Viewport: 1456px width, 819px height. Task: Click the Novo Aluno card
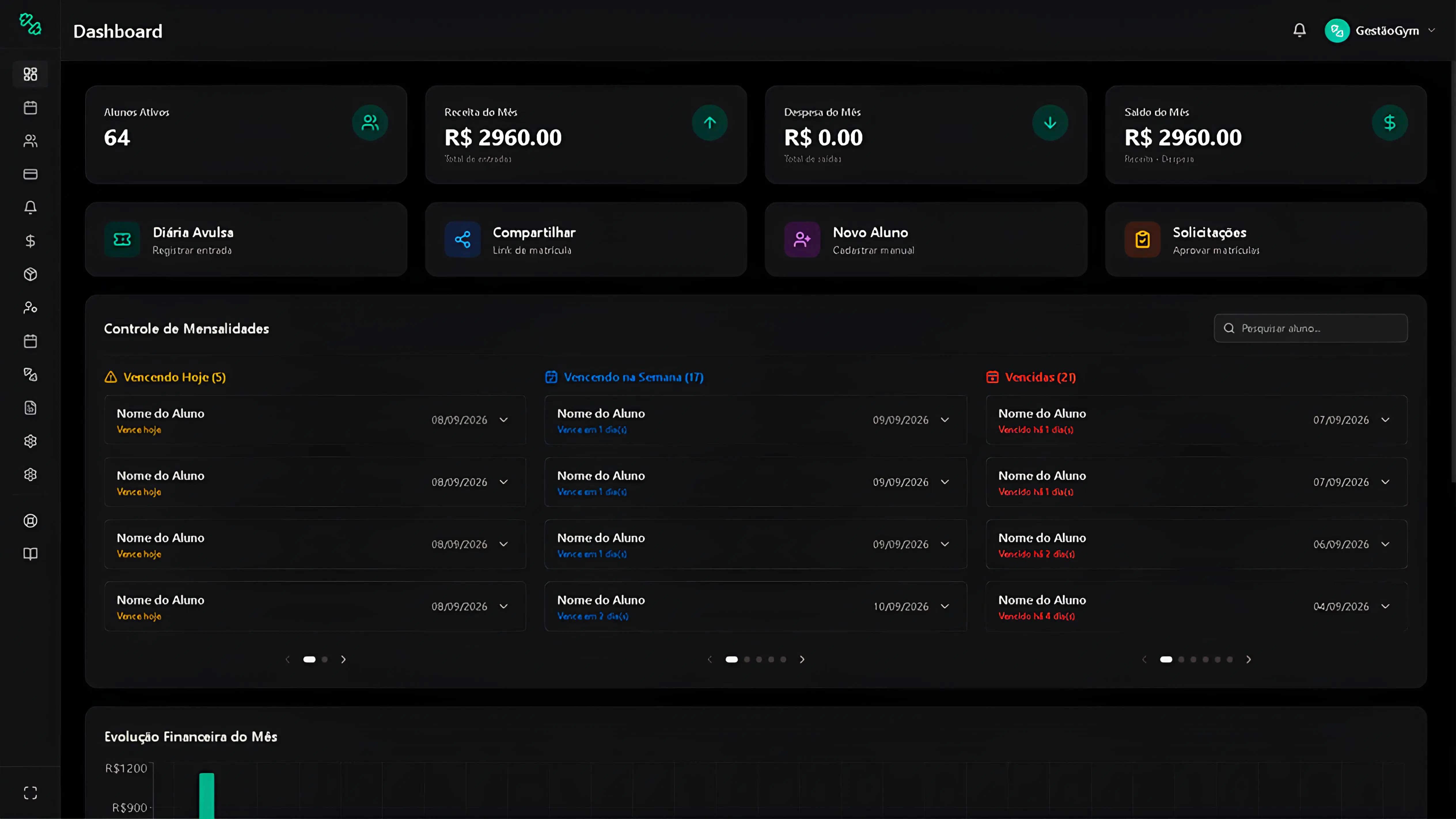926,240
